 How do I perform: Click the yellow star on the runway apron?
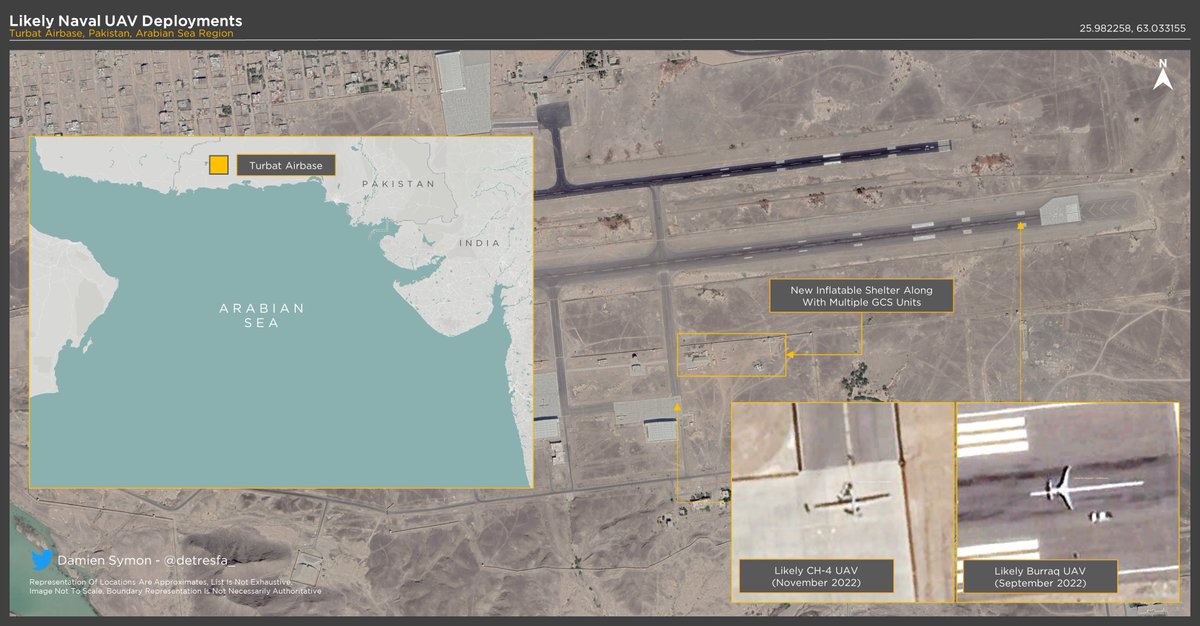[x=1020, y=227]
